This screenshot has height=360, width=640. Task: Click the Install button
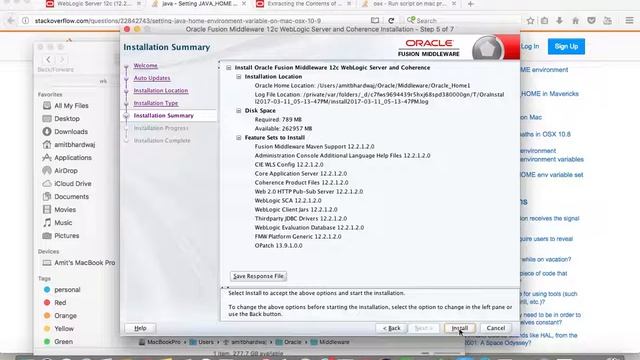(x=460, y=328)
